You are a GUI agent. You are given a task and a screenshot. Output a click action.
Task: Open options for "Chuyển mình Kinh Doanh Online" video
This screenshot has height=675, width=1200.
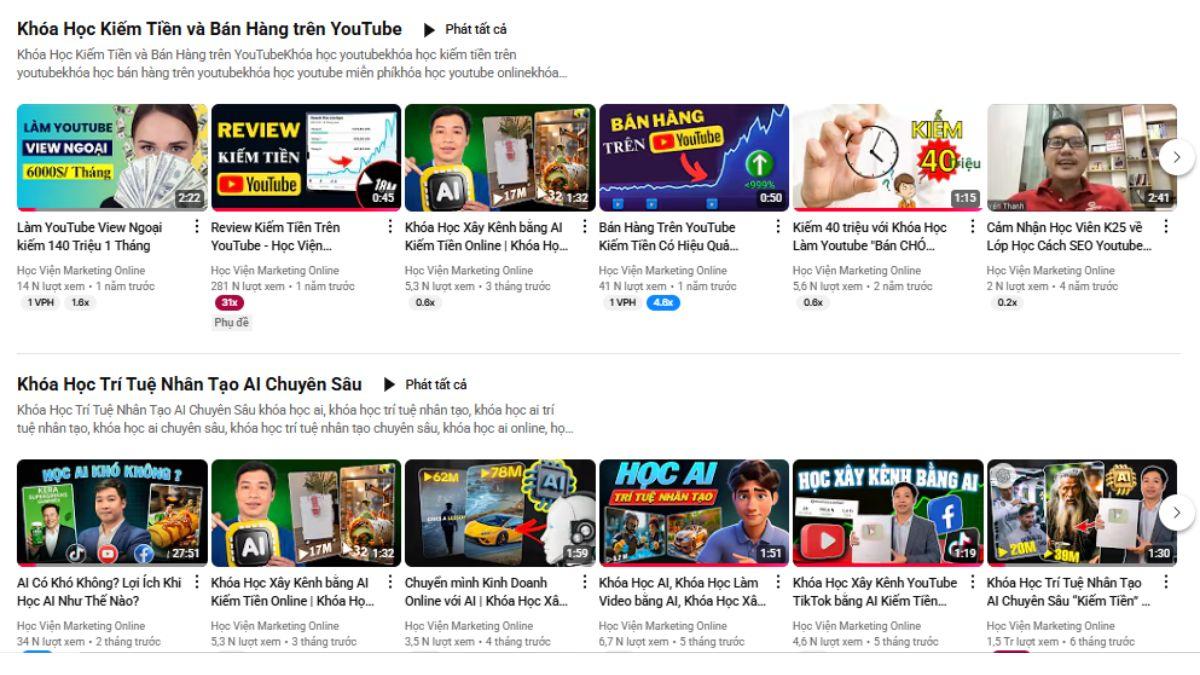tap(584, 582)
